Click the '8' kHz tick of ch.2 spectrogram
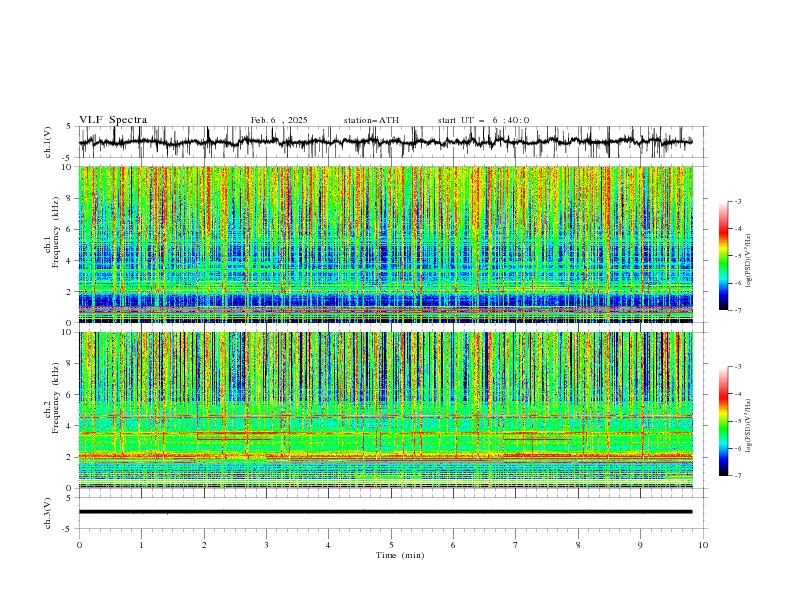 [71, 364]
